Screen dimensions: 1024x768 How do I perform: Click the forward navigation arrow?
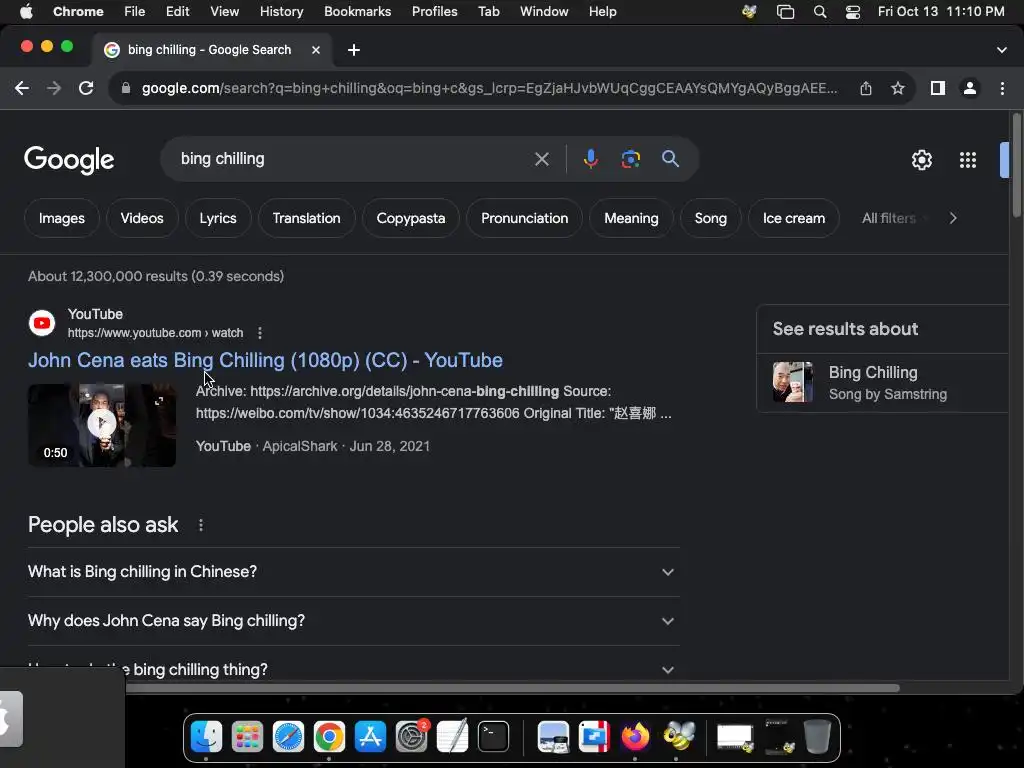(x=54, y=88)
